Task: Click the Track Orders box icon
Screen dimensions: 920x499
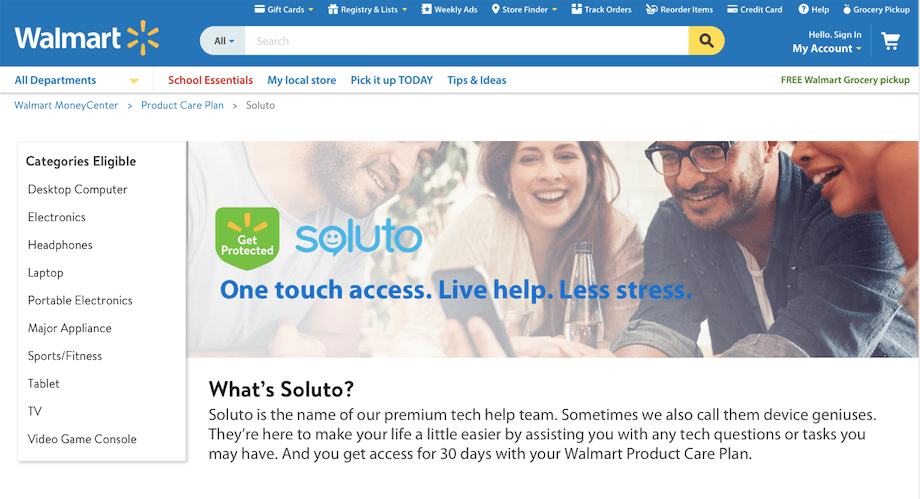Action: (576, 9)
